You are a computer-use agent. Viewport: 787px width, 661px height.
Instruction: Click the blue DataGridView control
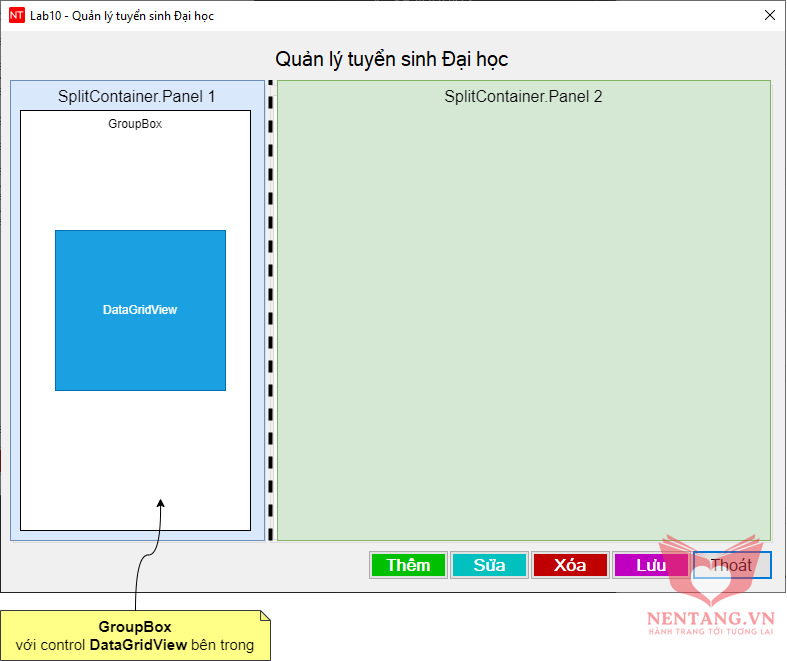click(x=140, y=310)
